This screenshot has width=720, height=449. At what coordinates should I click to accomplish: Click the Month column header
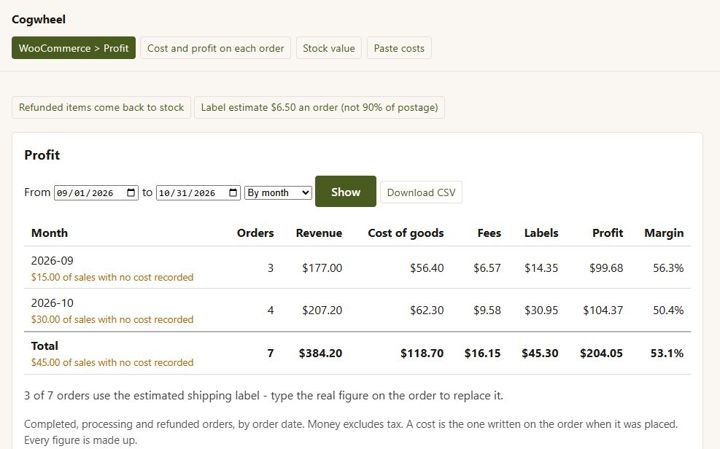click(x=49, y=233)
